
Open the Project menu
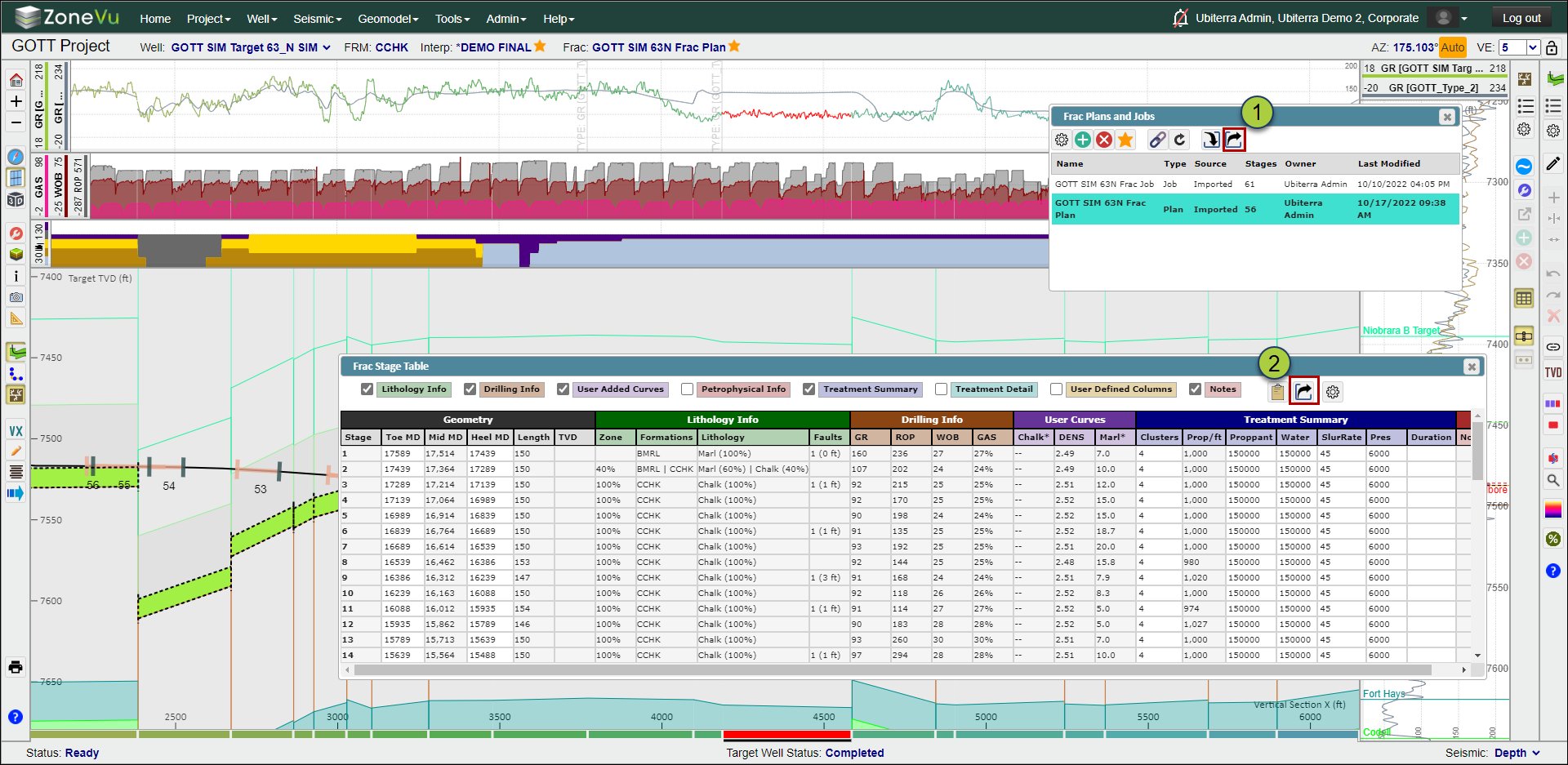click(x=208, y=19)
